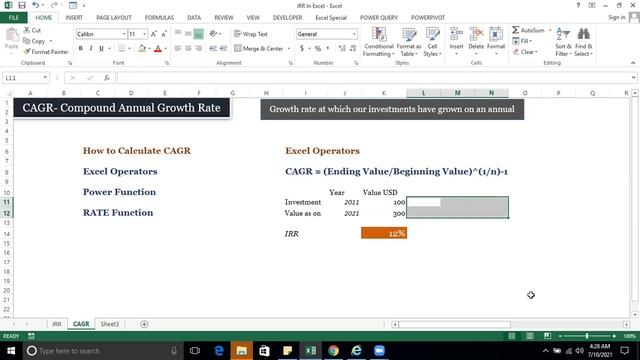The width and height of the screenshot is (640, 360).
Task: Click the Save icon in quick access toolbar
Action: coord(22,5)
